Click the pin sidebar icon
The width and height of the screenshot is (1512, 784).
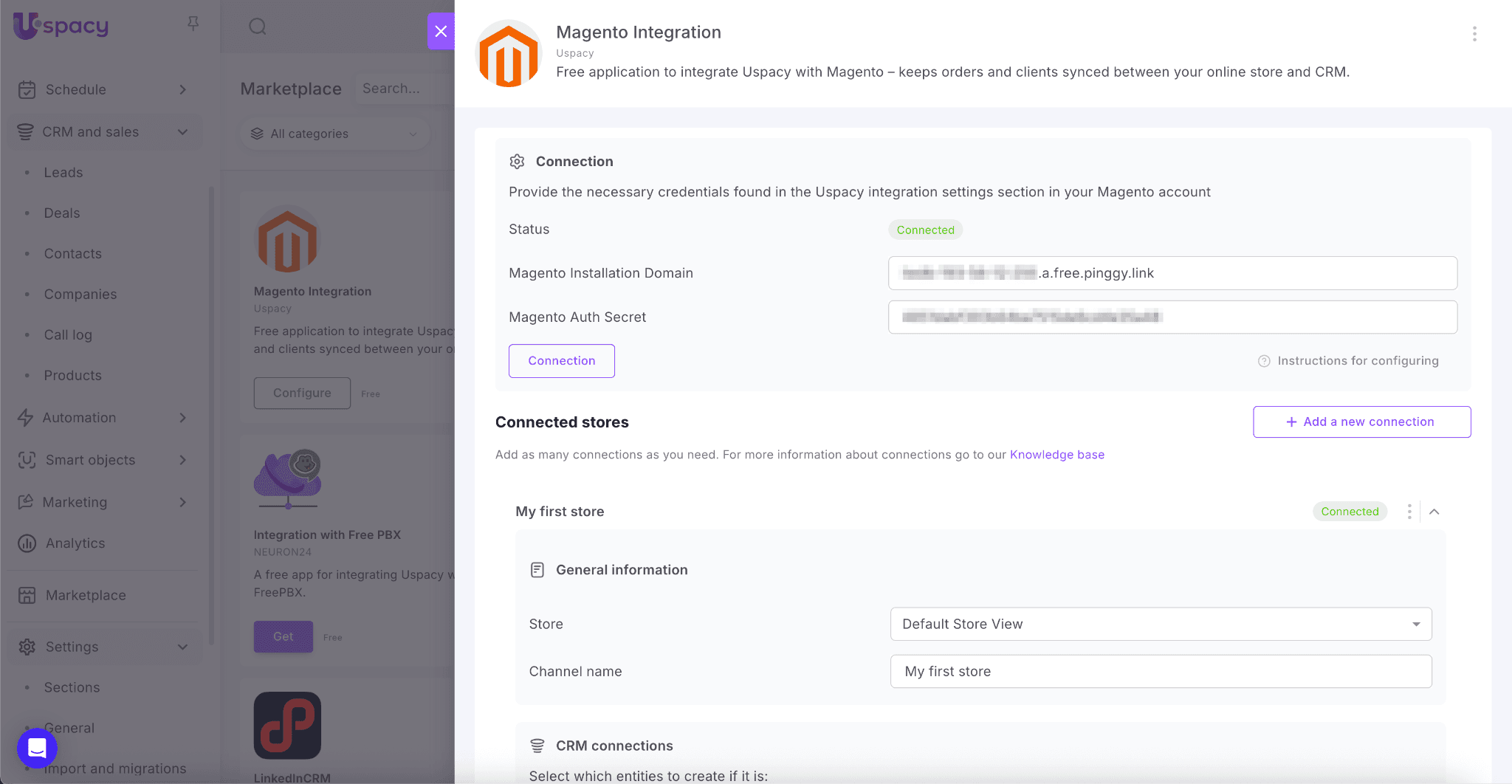pyautogui.click(x=193, y=24)
